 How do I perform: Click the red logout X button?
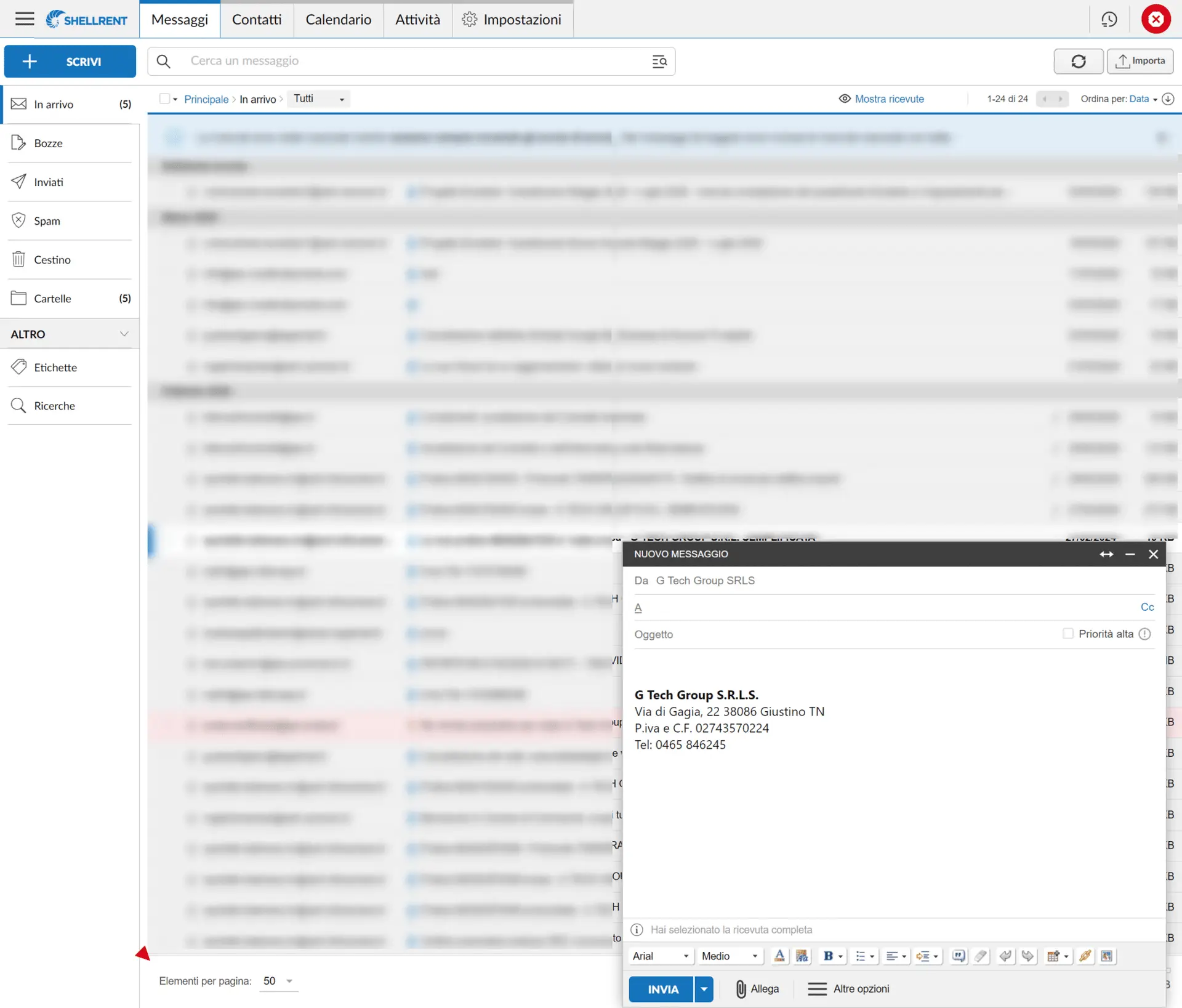coord(1156,19)
